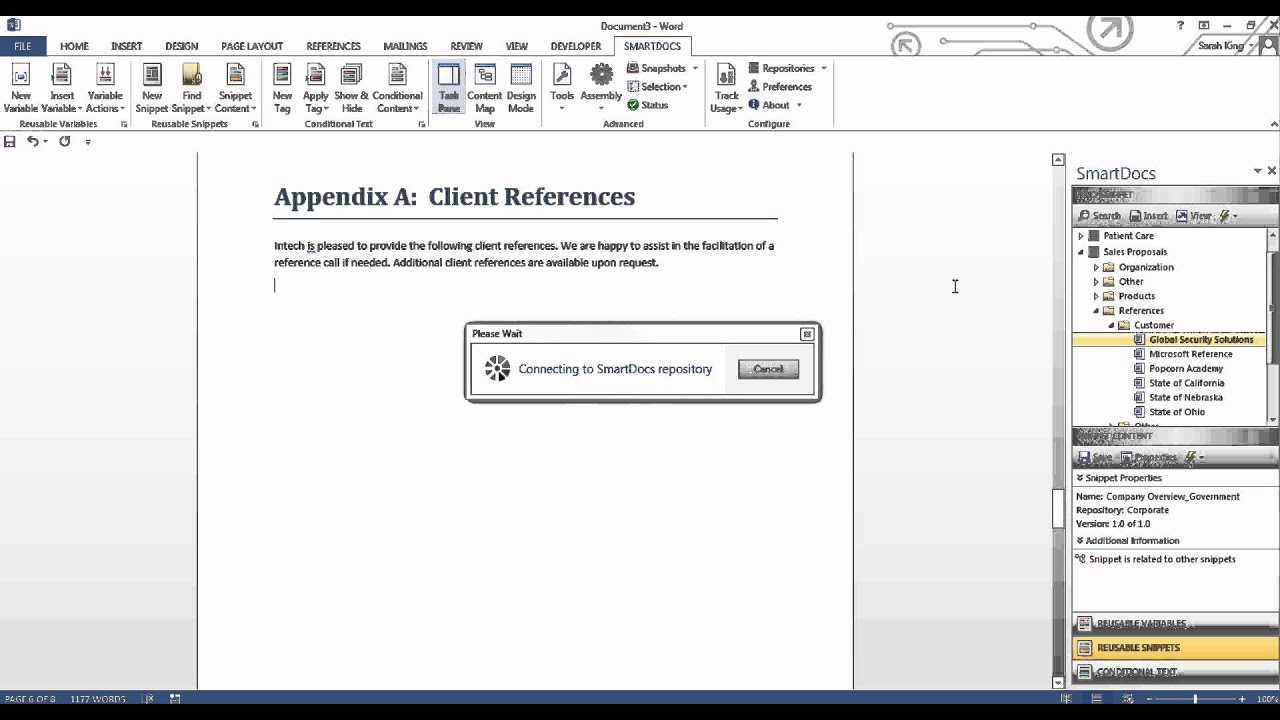Click the Save icon in quick access toolbar

[x=10, y=142]
